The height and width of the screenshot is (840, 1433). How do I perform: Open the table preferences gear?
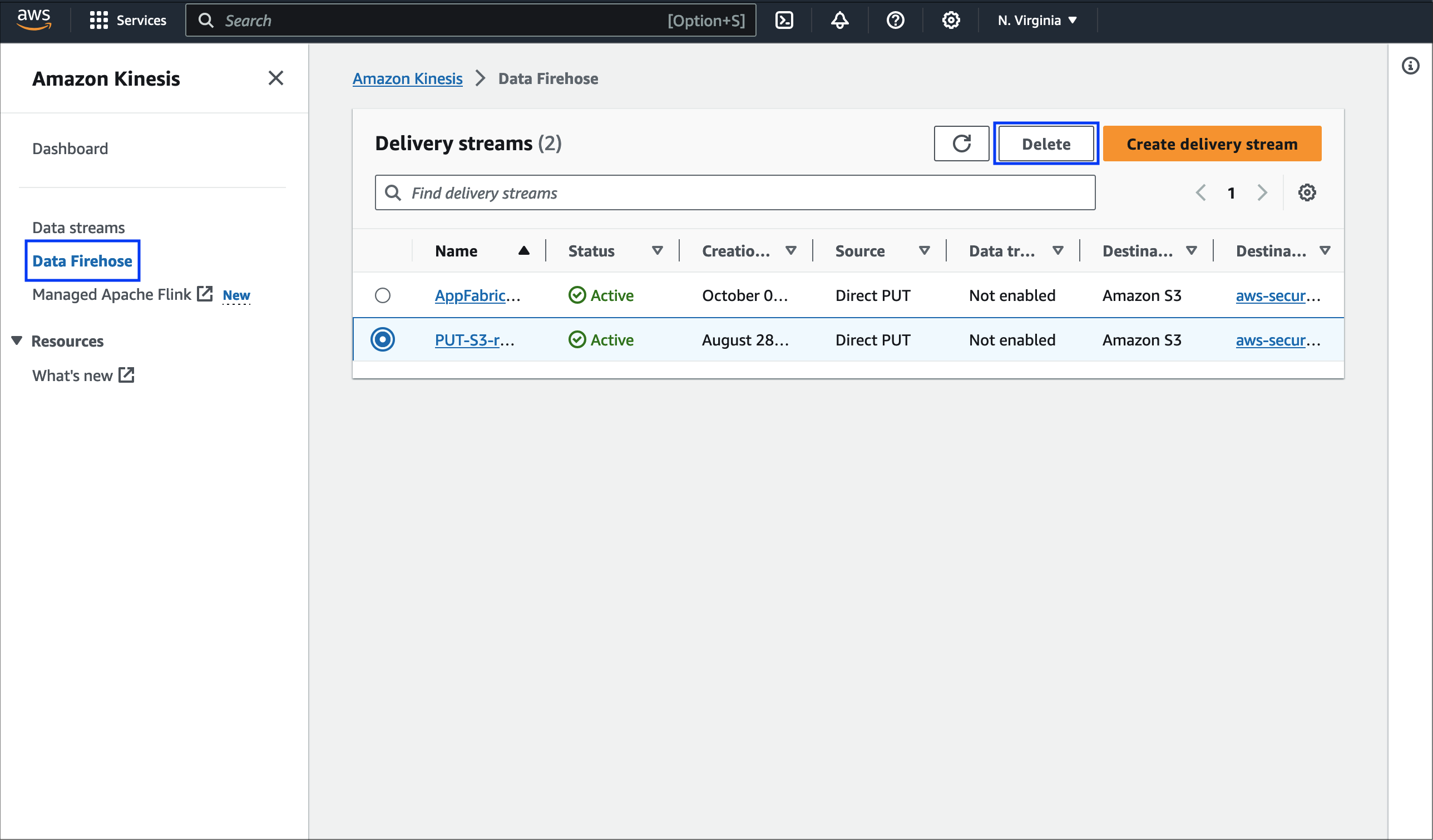click(x=1308, y=192)
